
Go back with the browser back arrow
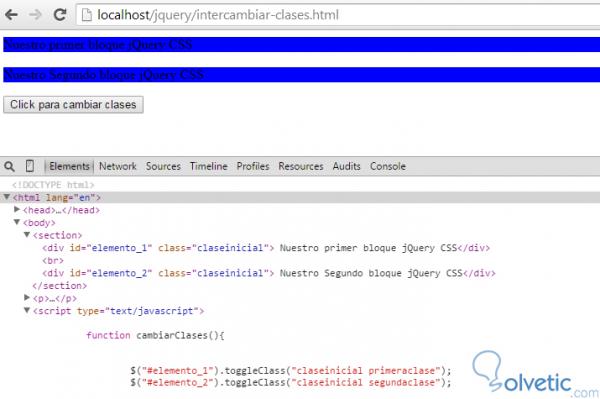point(11,15)
